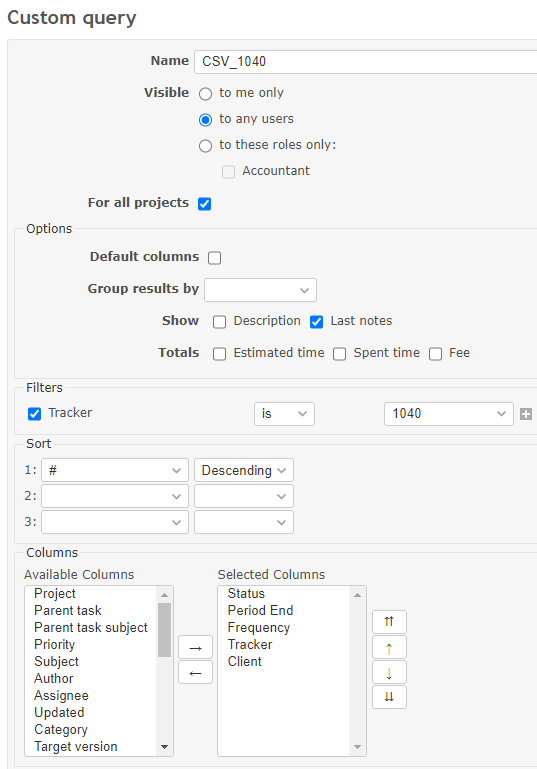
Task: Choose 'to these roles only' radio button
Action: [x=205, y=146]
